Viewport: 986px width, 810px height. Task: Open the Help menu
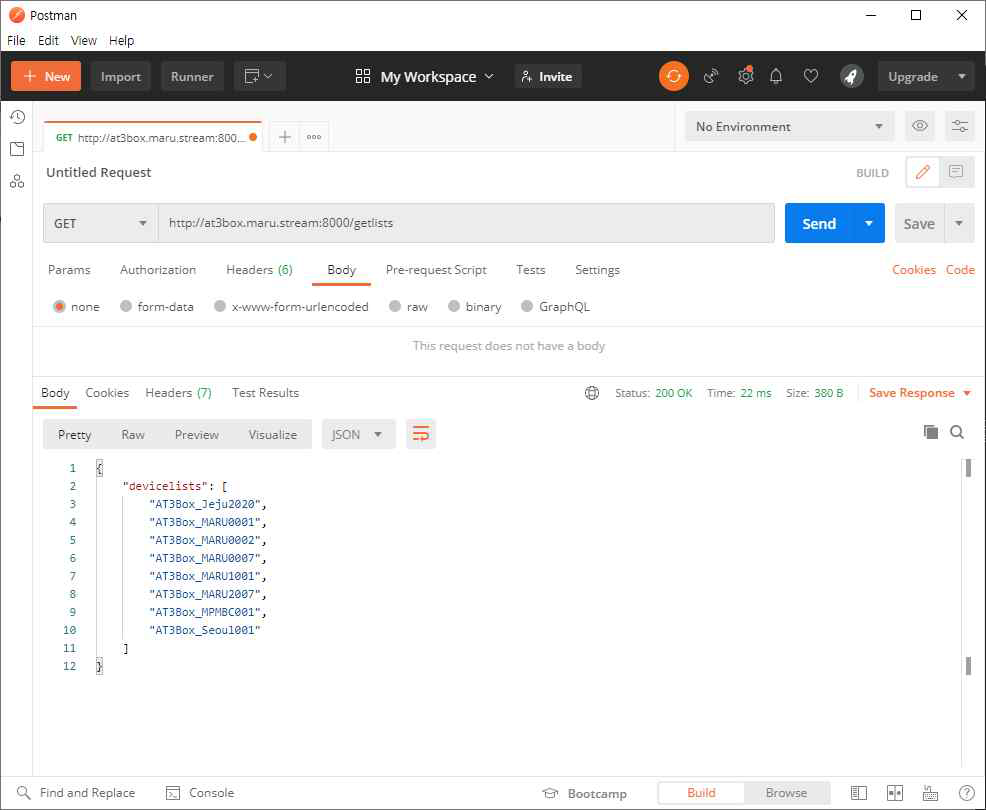(121, 41)
